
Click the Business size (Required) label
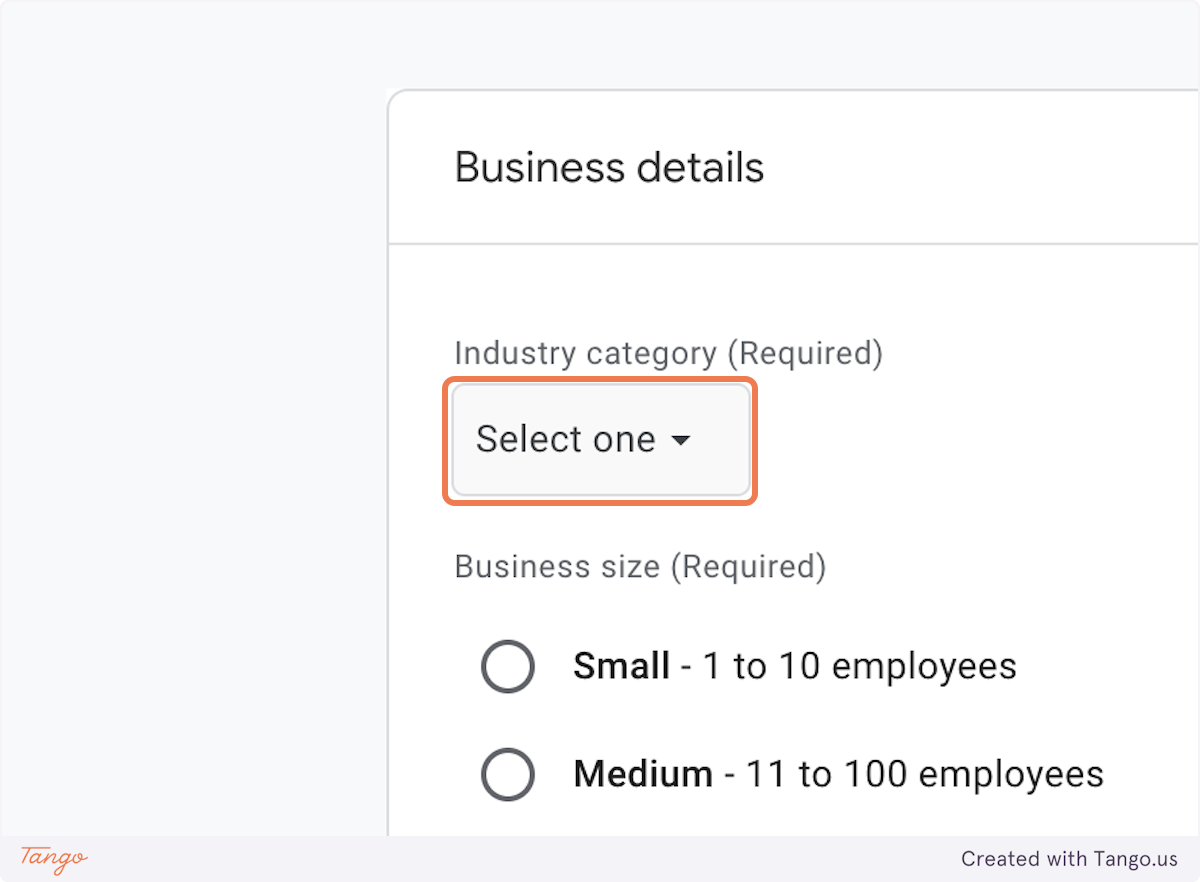point(640,566)
